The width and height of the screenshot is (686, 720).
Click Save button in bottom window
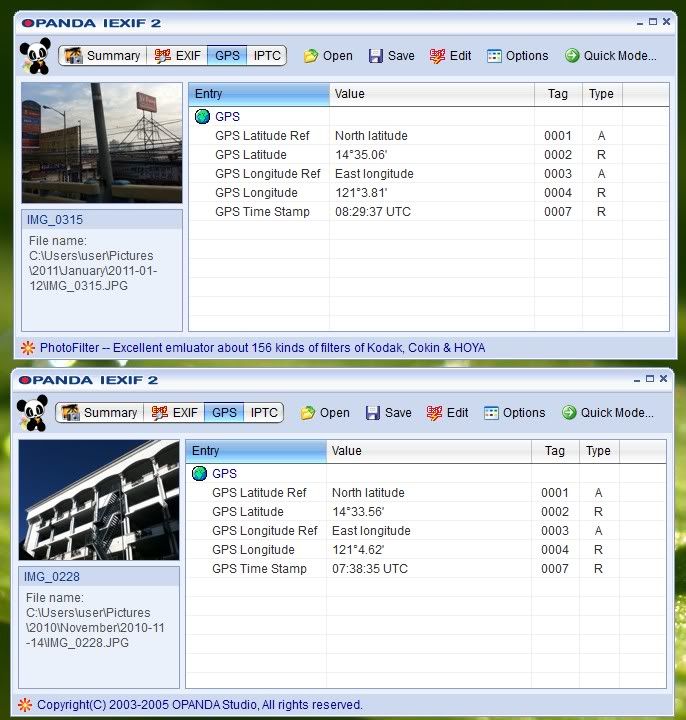click(389, 413)
